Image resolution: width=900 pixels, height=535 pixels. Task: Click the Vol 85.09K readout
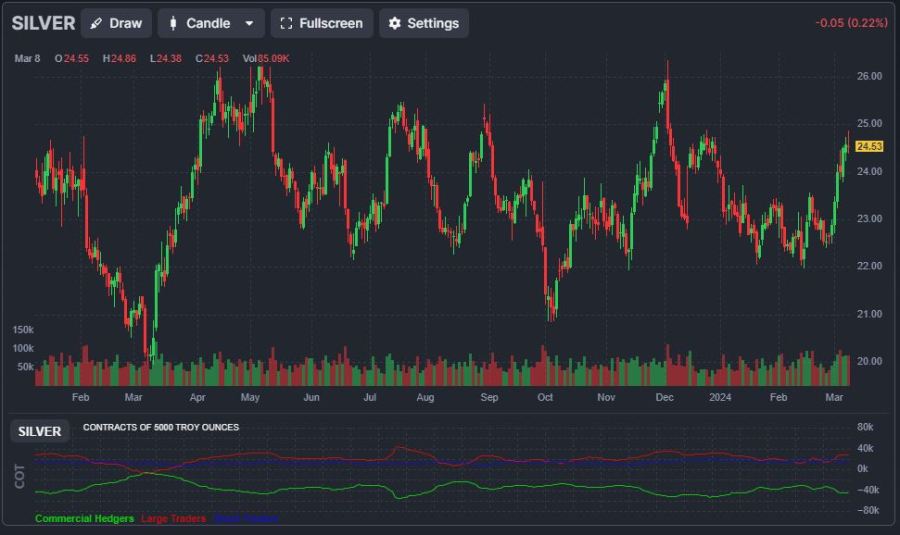point(266,59)
